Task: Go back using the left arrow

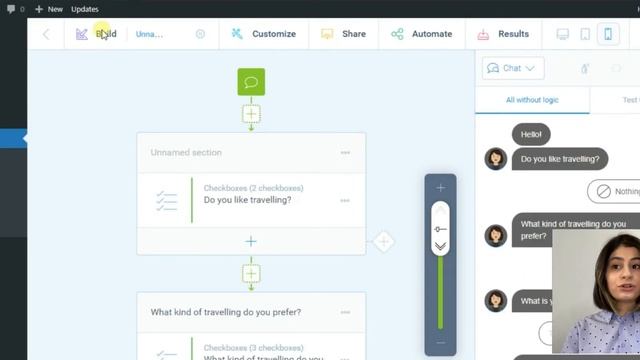Action: point(46,34)
